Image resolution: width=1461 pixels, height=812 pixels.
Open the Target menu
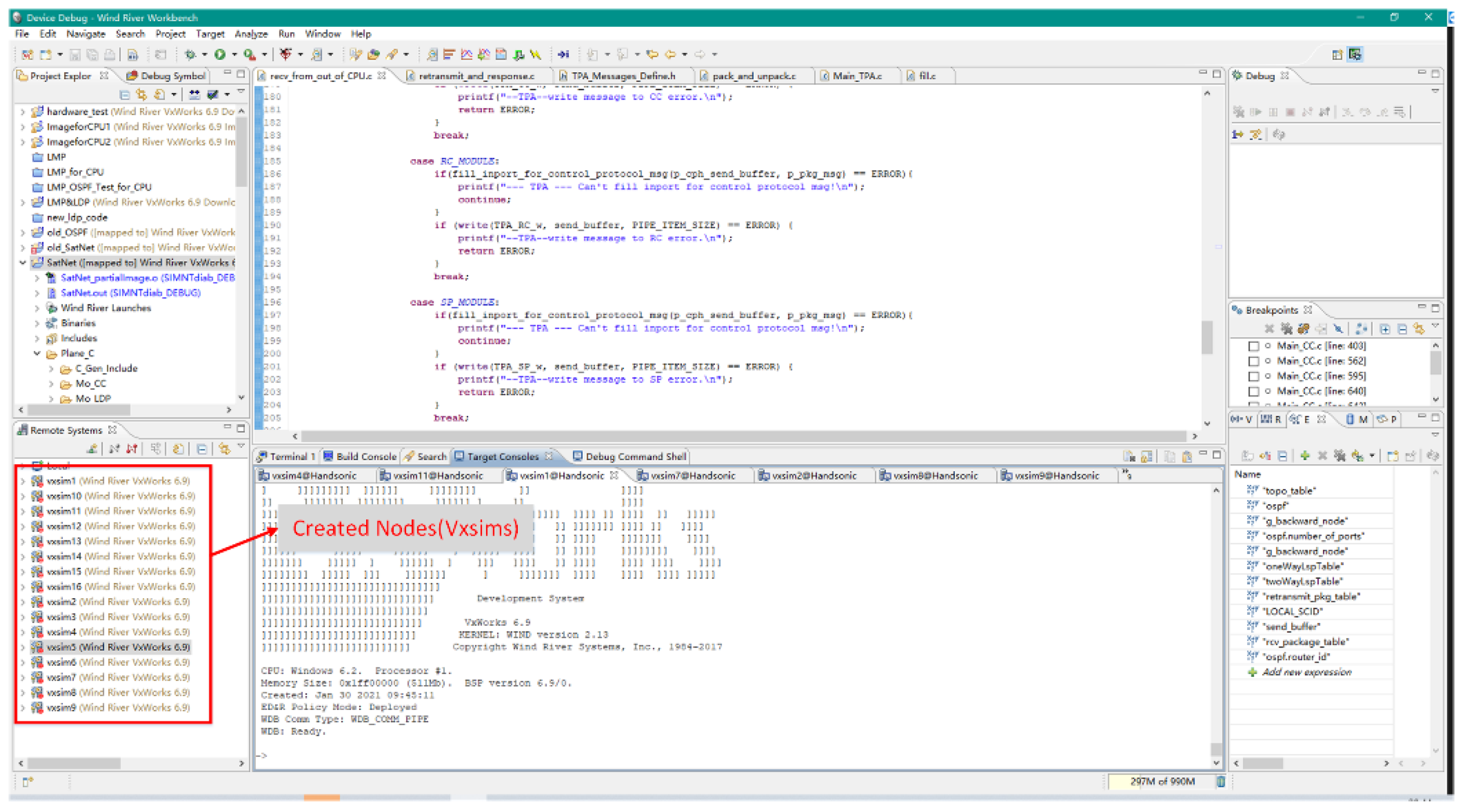point(210,34)
